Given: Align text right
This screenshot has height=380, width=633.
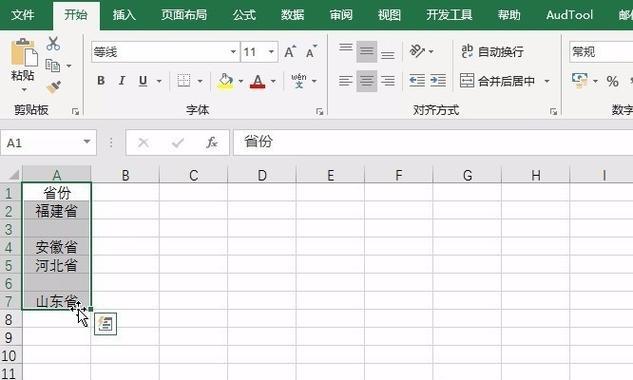Looking at the screenshot, I should [388, 81].
